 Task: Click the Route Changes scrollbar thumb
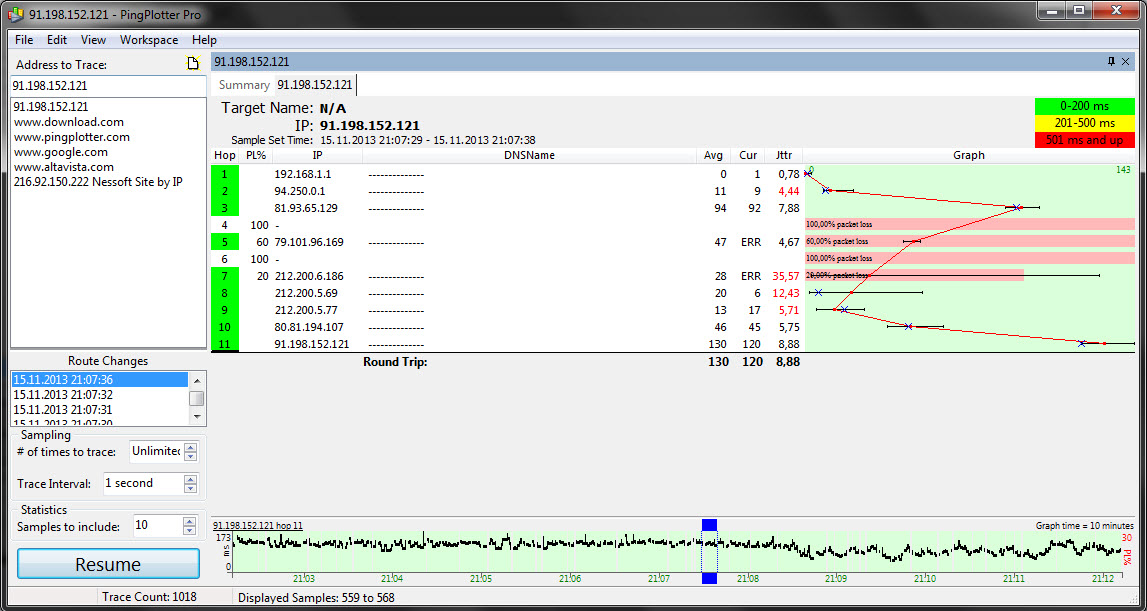196,398
